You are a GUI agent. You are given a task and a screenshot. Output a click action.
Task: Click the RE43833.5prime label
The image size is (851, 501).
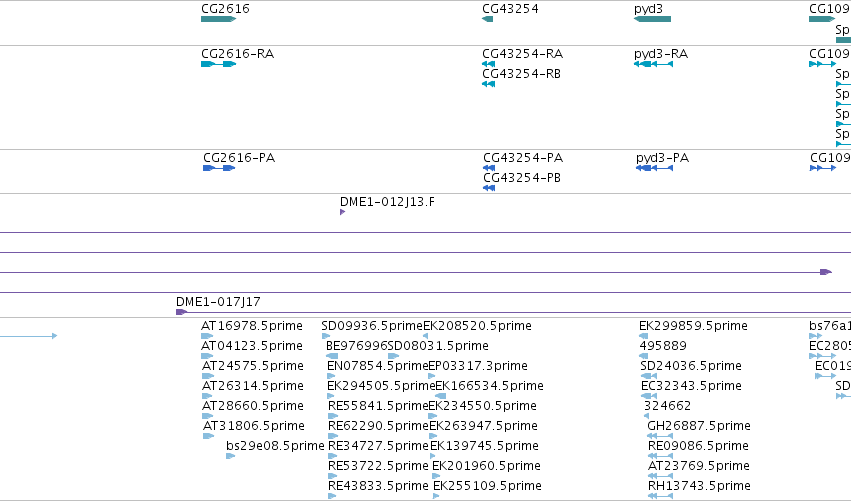pos(378,486)
